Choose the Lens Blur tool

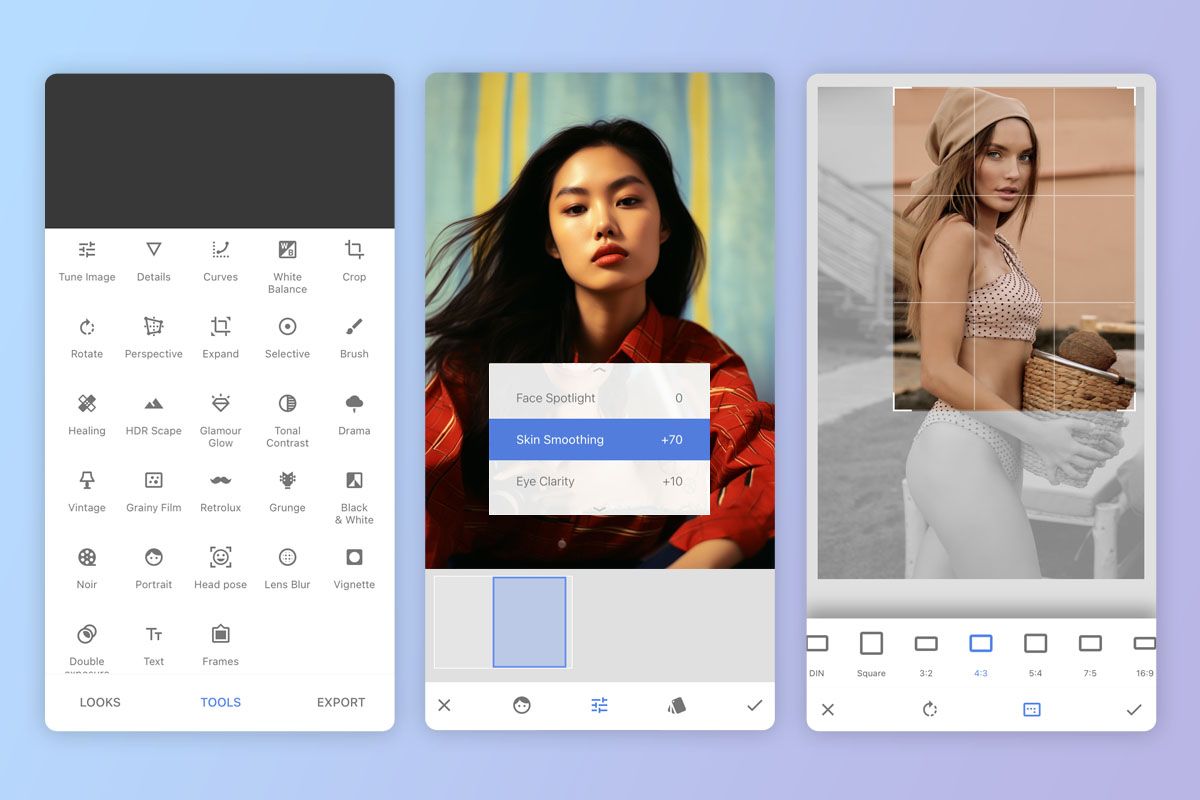tap(287, 568)
